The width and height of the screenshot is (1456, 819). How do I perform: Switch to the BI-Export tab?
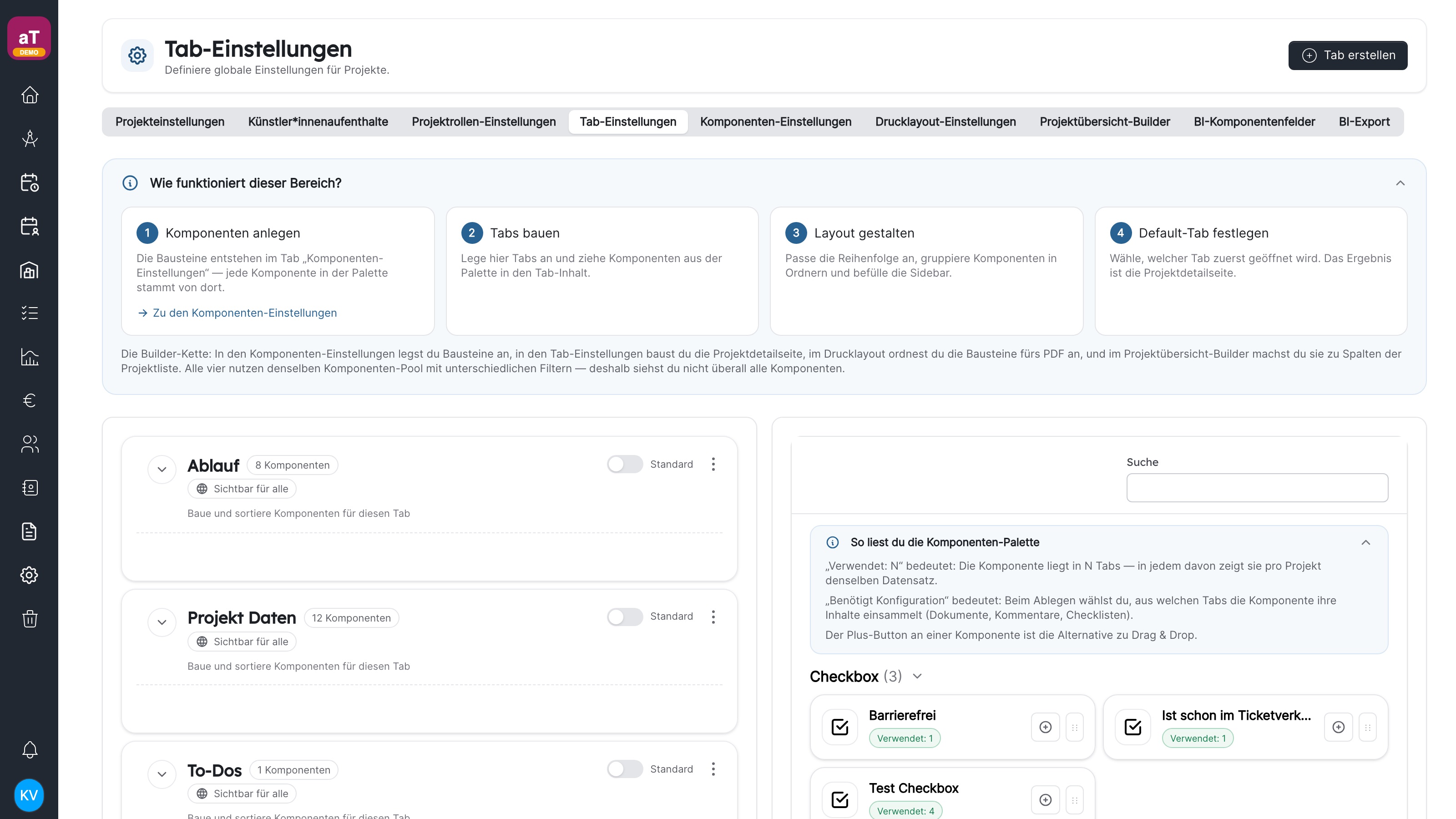click(1364, 121)
